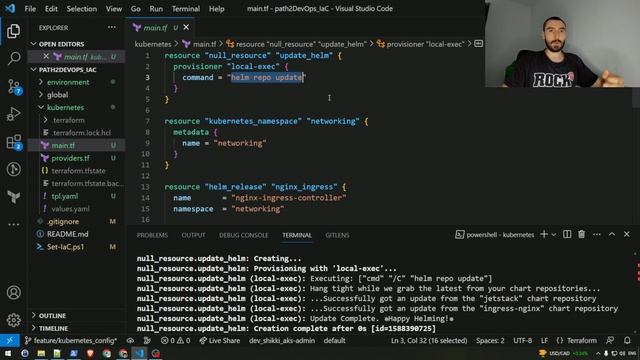Image resolution: width=640 pixels, height=360 pixels.
Task: Open .terraform.lock.hcl file
Action: coord(81,133)
